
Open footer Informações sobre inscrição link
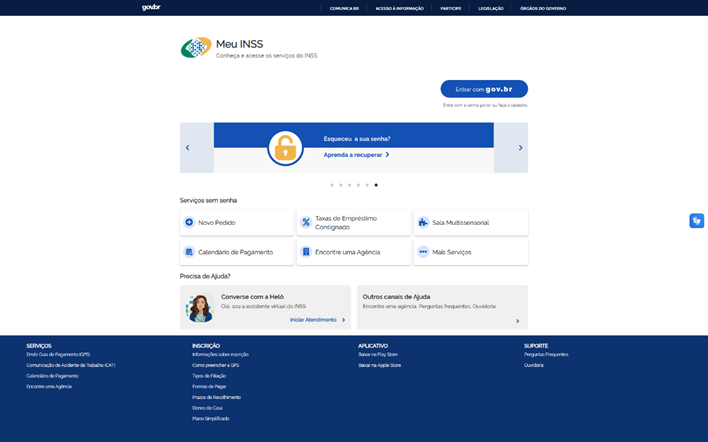(x=220, y=354)
